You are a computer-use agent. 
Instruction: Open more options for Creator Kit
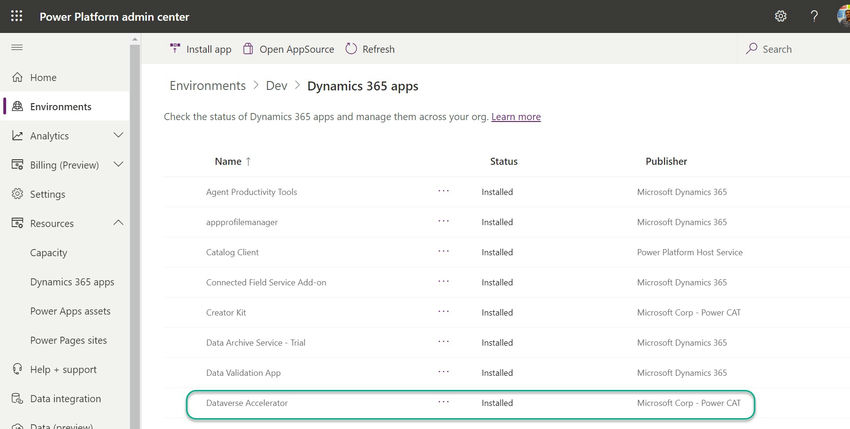[443, 313]
